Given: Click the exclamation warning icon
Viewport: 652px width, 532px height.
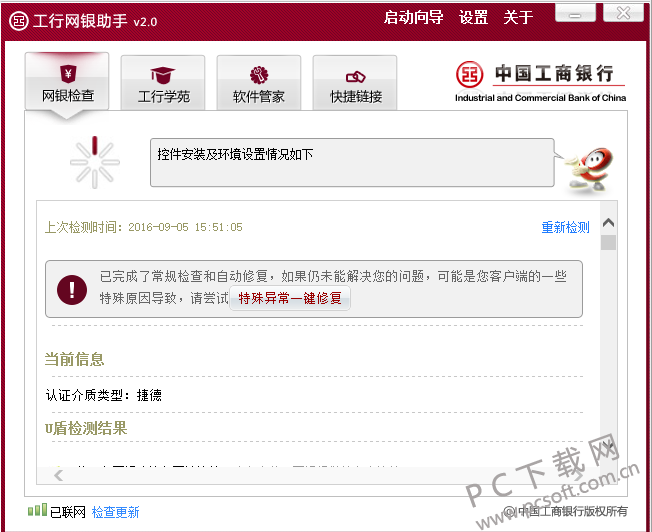Looking at the screenshot, I should pyautogui.click(x=72, y=290).
